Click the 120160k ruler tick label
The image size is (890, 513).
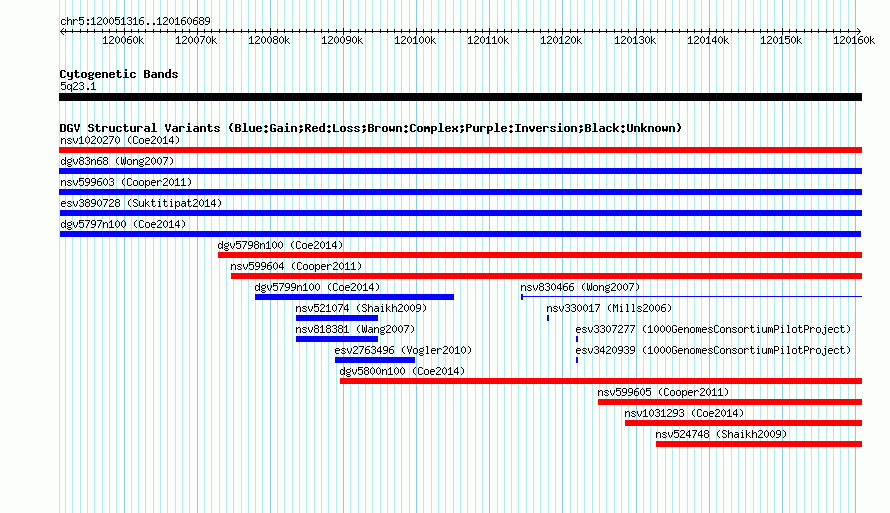[854, 40]
